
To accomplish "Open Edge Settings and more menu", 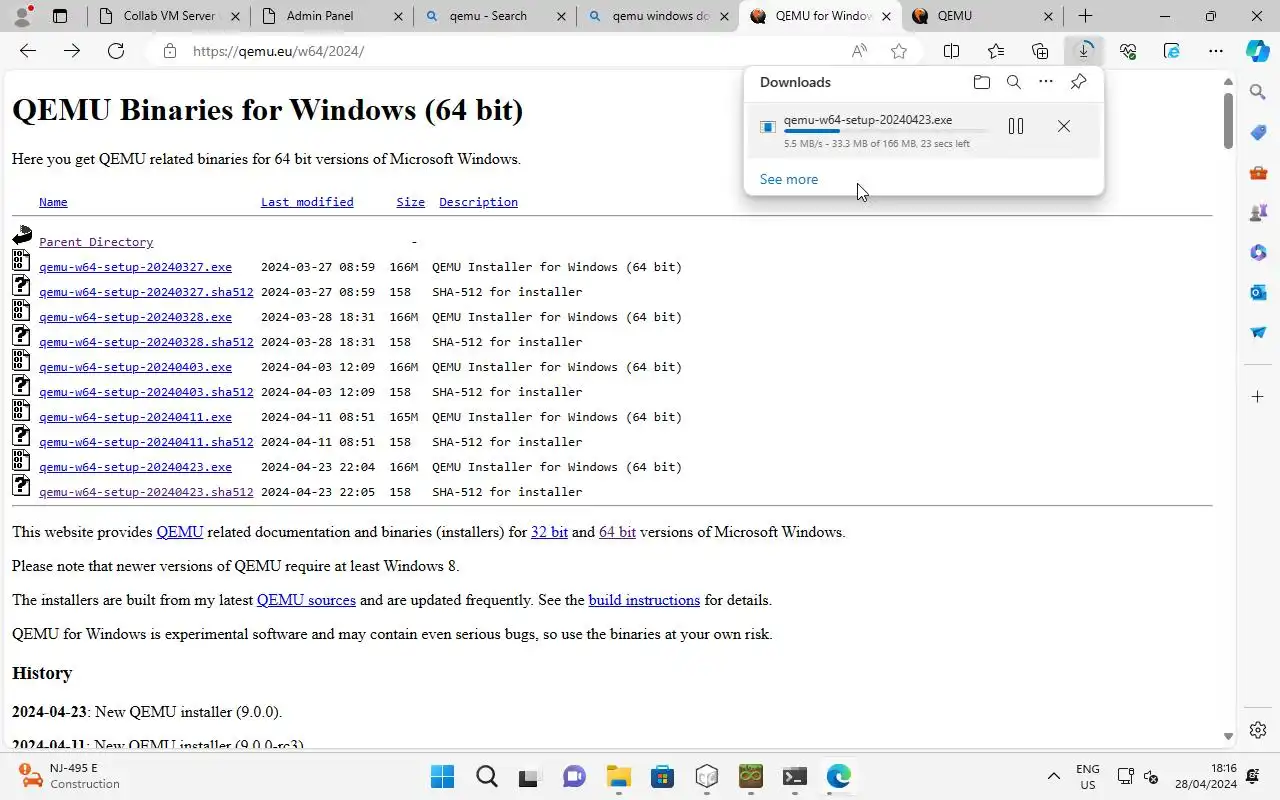I will click(x=1216, y=51).
